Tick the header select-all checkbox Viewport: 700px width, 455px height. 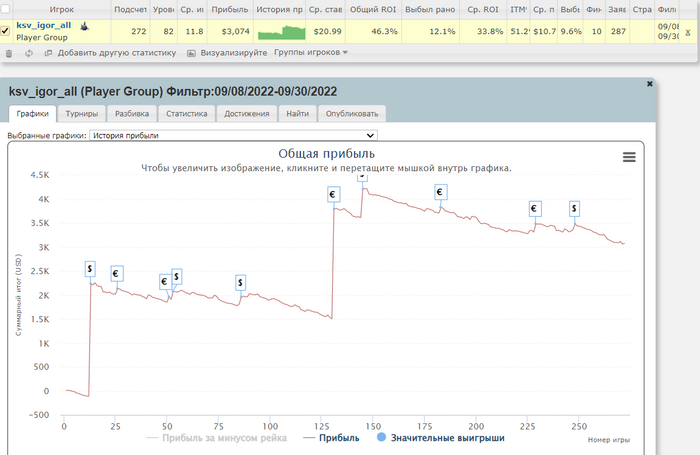point(5,9)
